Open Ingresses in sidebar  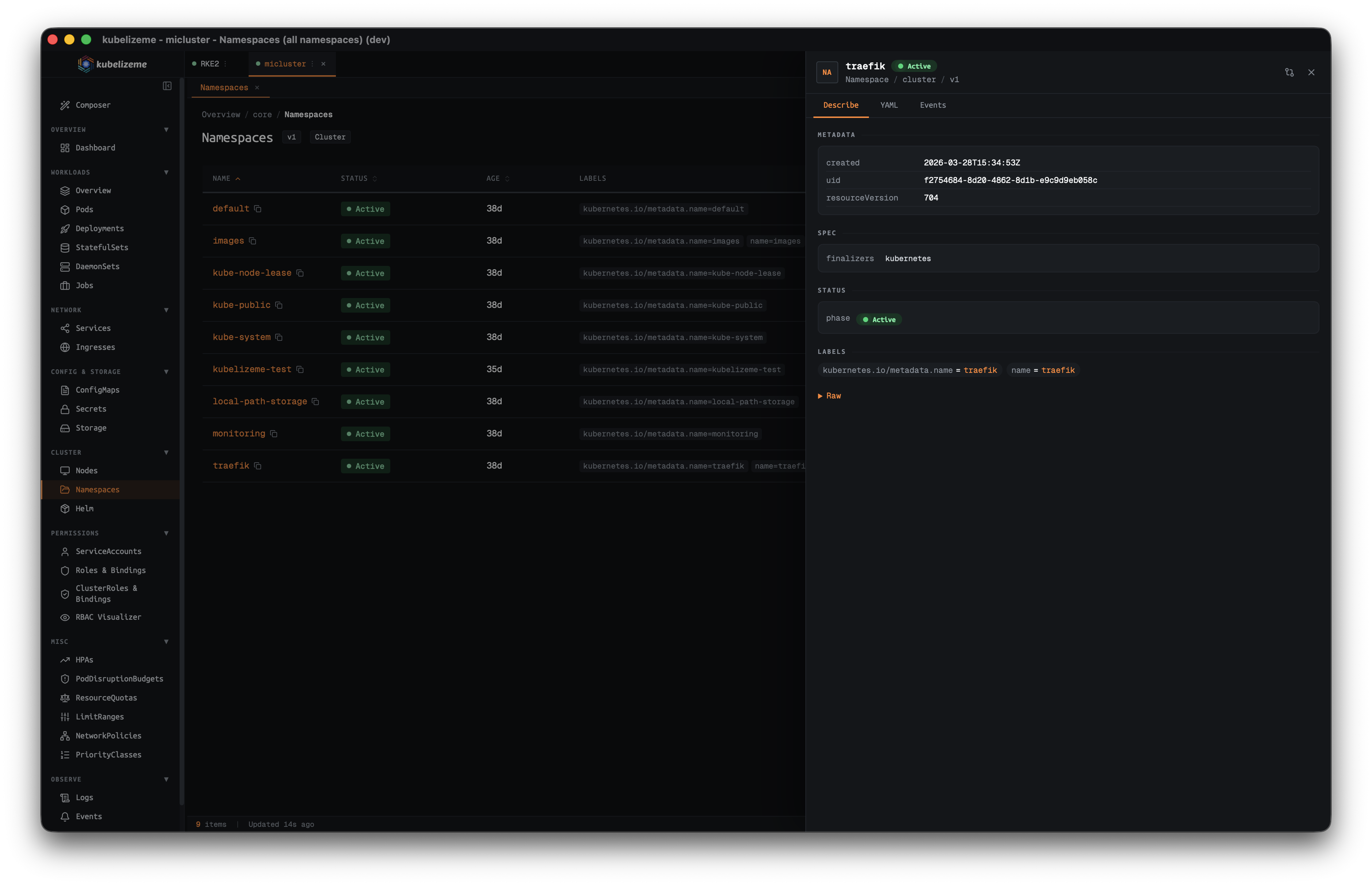(95, 347)
